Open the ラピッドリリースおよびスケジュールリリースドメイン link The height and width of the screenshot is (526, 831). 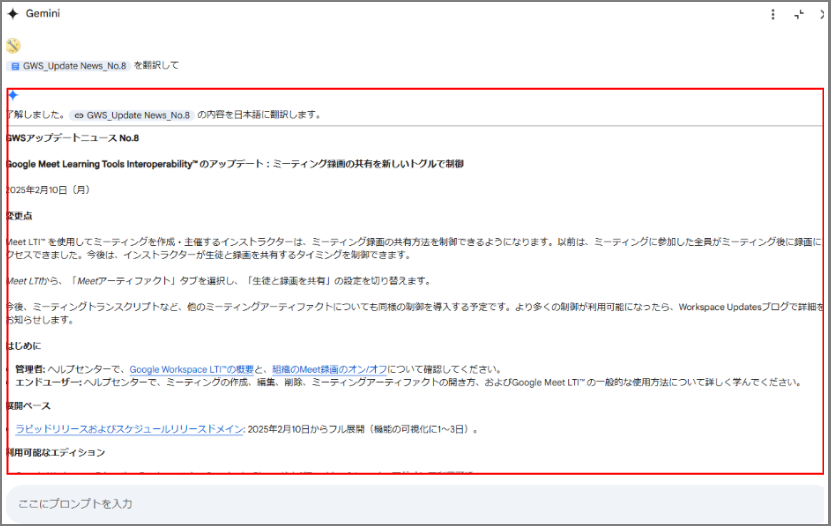(x=129, y=429)
